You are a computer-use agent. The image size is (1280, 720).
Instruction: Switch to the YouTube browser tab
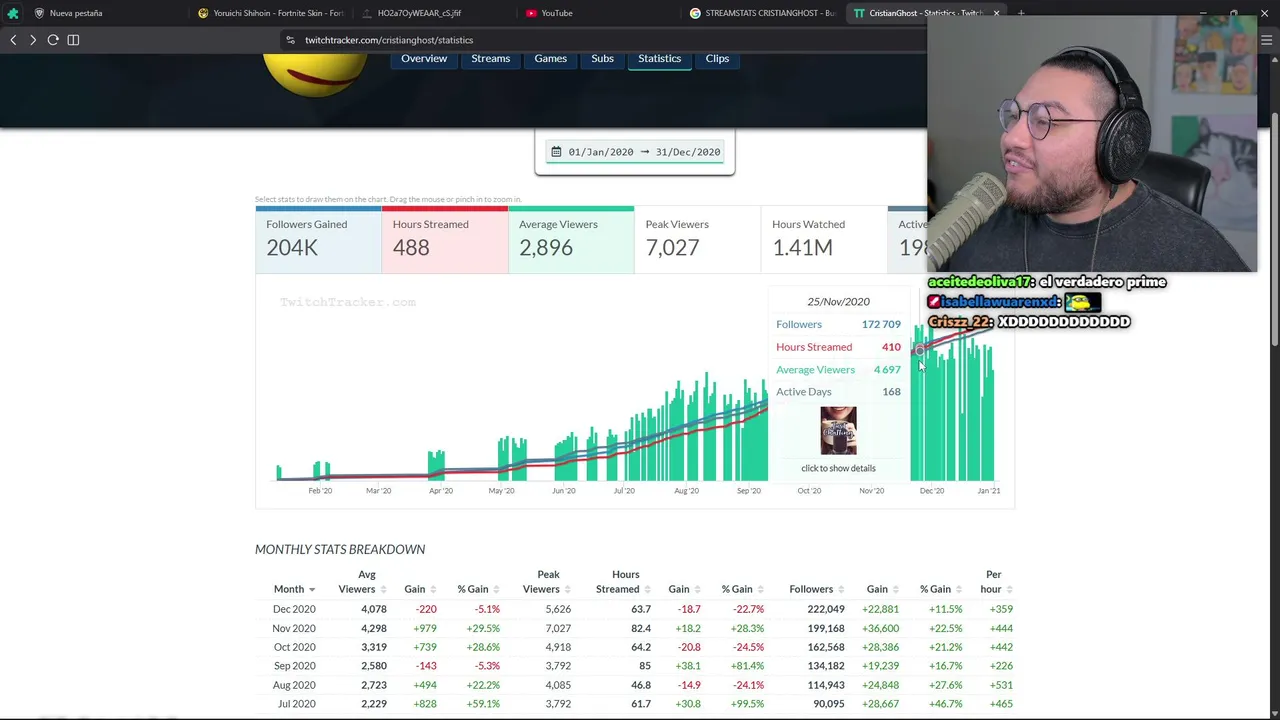click(556, 13)
